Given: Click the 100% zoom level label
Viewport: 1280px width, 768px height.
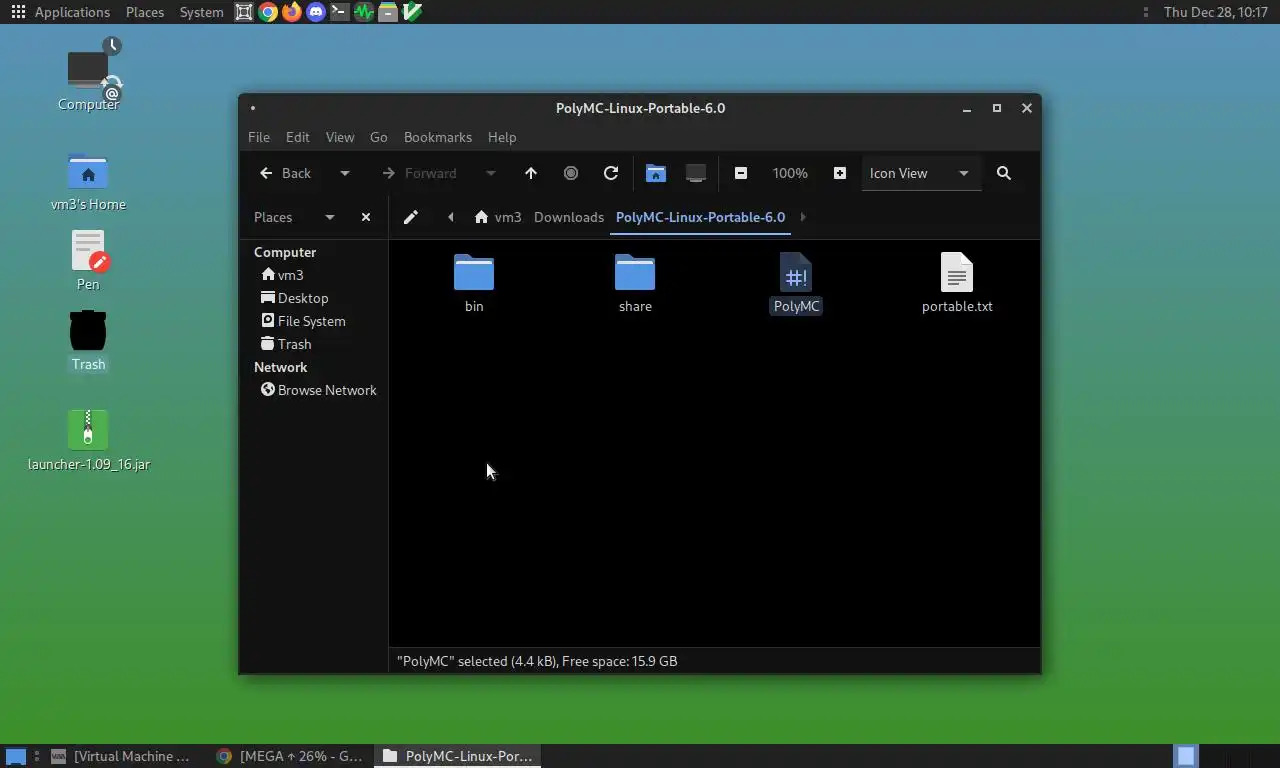Looking at the screenshot, I should [x=790, y=173].
